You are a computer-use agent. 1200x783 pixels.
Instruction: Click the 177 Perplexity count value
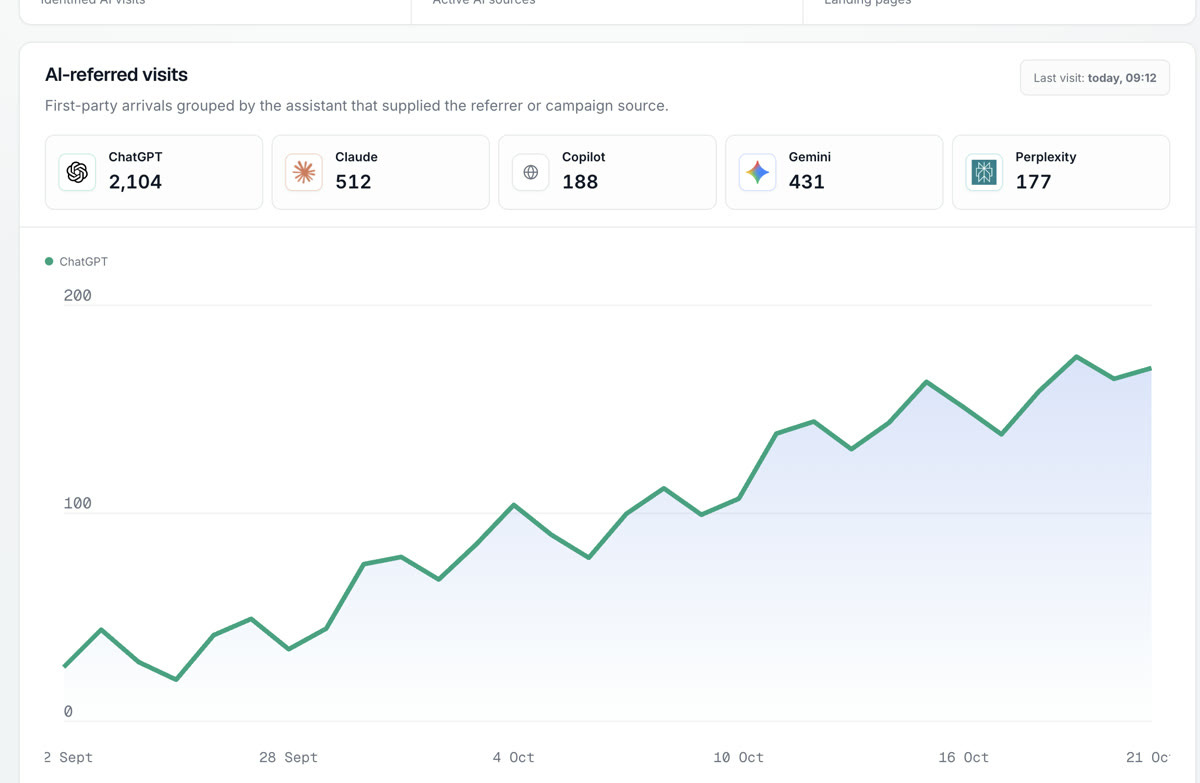click(1033, 182)
